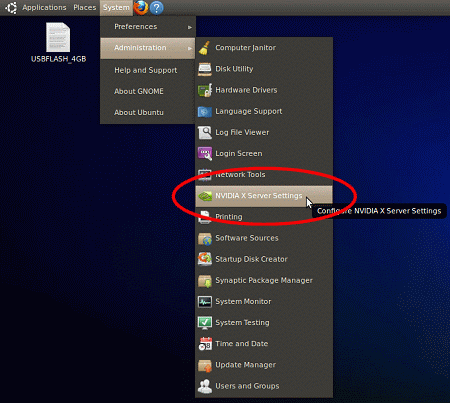Click the Hardware Drivers card icon

[x=205, y=90]
